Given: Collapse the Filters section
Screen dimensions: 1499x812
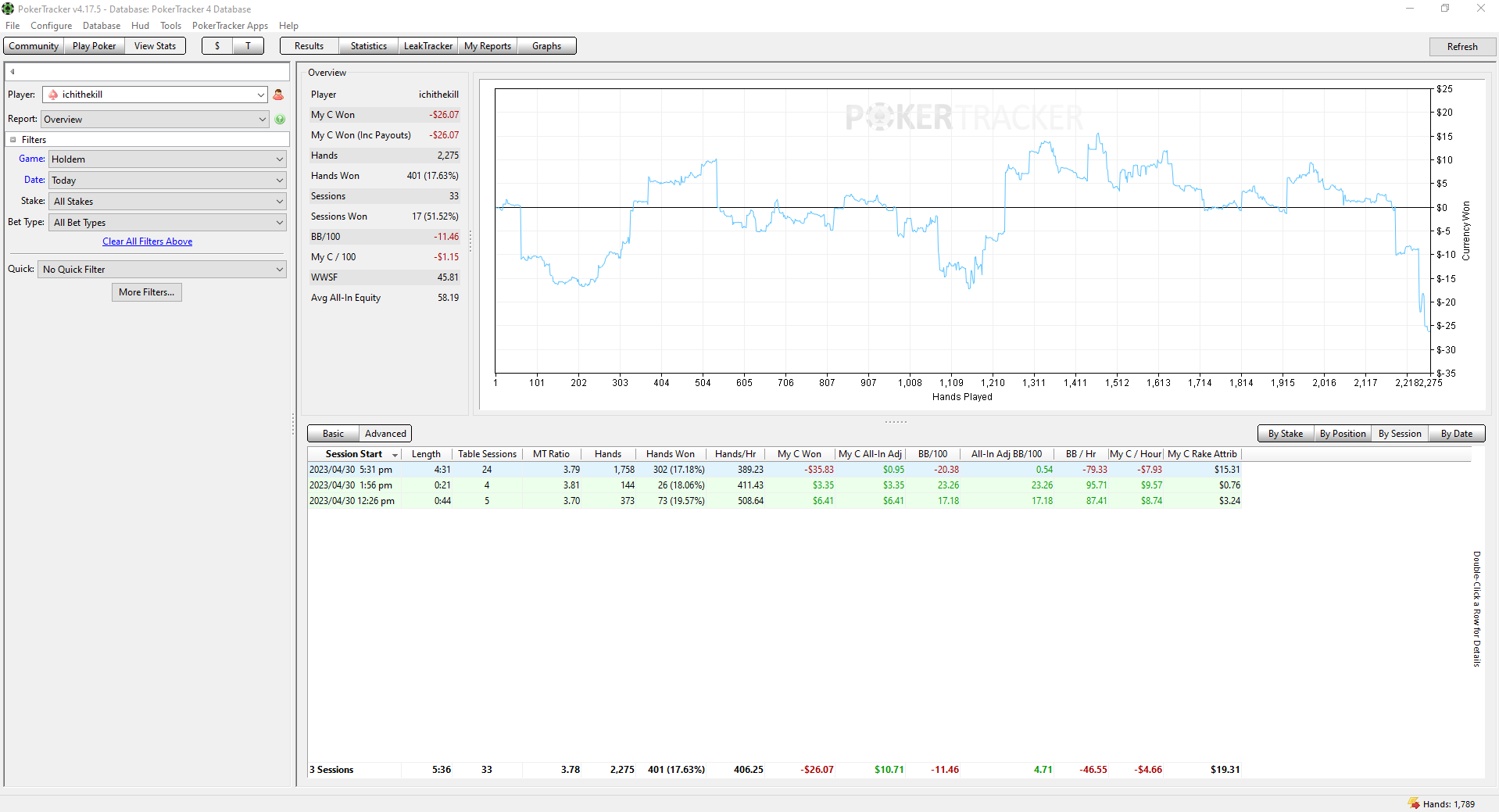Looking at the screenshot, I should (x=13, y=140).
